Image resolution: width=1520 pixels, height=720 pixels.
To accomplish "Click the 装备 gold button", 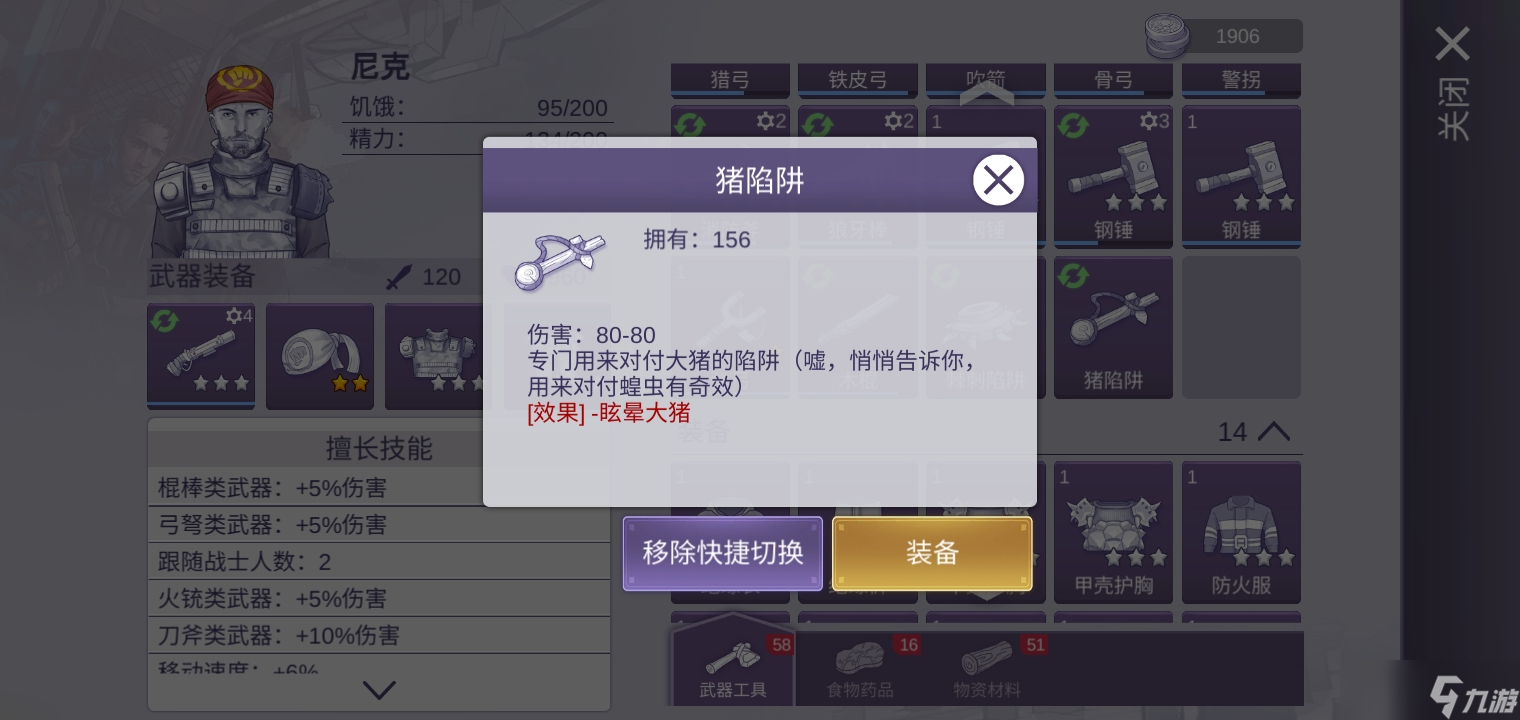I will coord(932,553).
